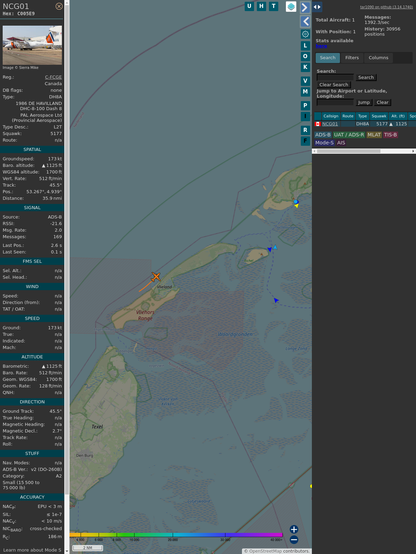The image size is (416, 554).
Task: Zoom out with the minus icon
Action: click(x=294, y=540)
